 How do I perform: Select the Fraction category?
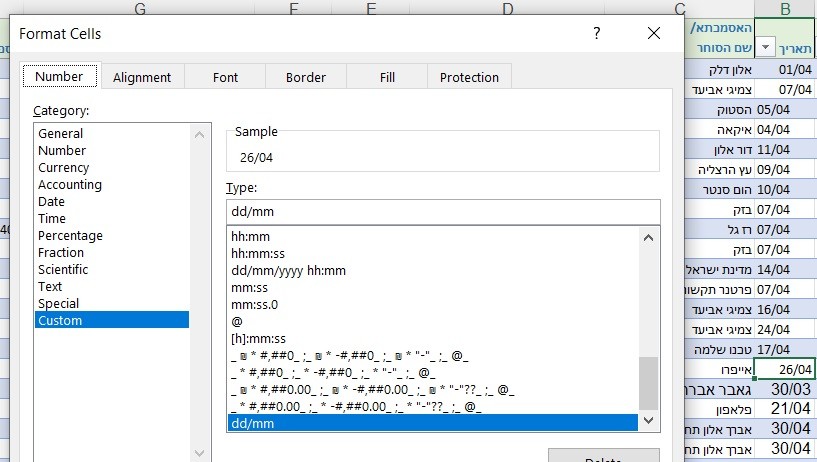point(112,253)
